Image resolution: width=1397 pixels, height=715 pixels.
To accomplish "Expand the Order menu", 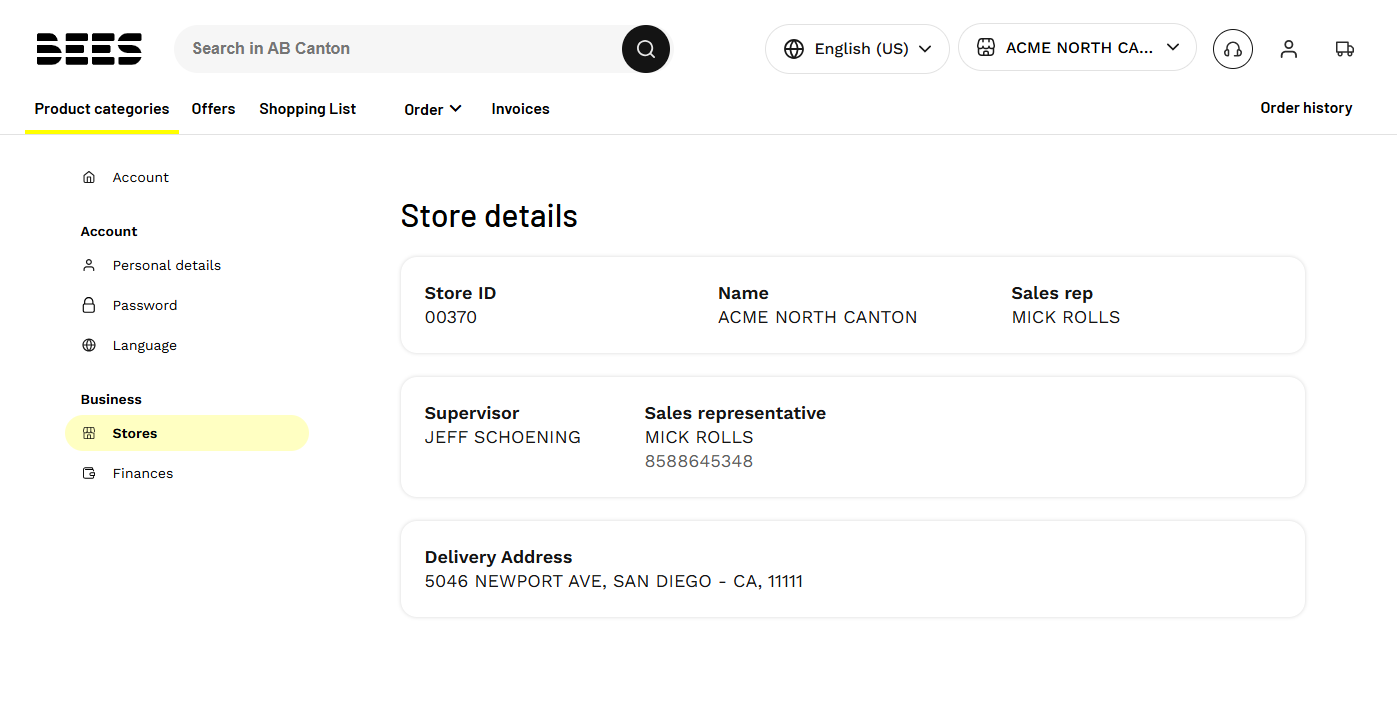I will coord(433,109).
